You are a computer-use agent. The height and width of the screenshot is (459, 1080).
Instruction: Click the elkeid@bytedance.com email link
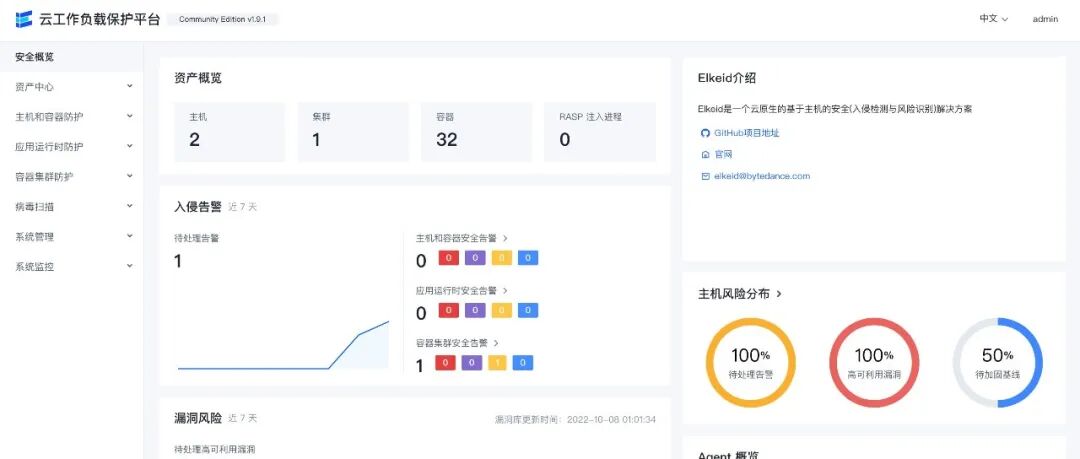click(x=762, y=176)
